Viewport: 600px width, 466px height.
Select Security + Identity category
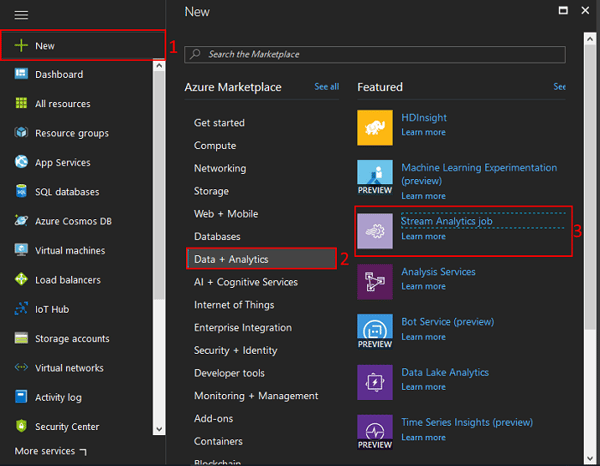pyautogui.click(x=235, y=350)
